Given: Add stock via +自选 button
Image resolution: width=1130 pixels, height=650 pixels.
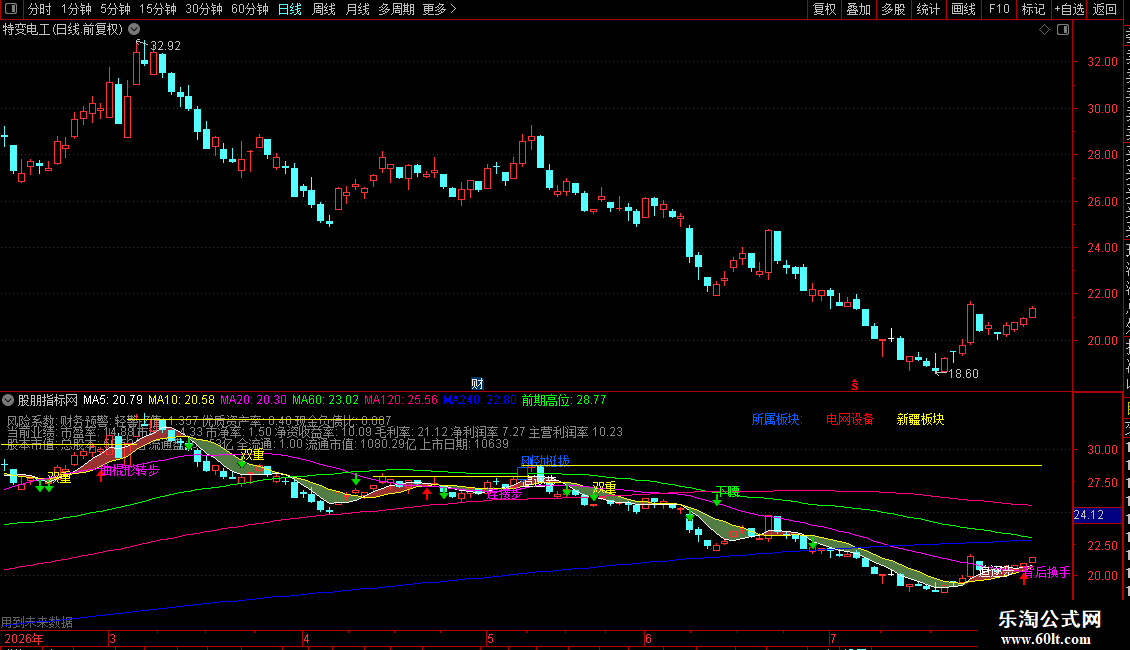Looking at the screenshot, I should coord(1069,9).
